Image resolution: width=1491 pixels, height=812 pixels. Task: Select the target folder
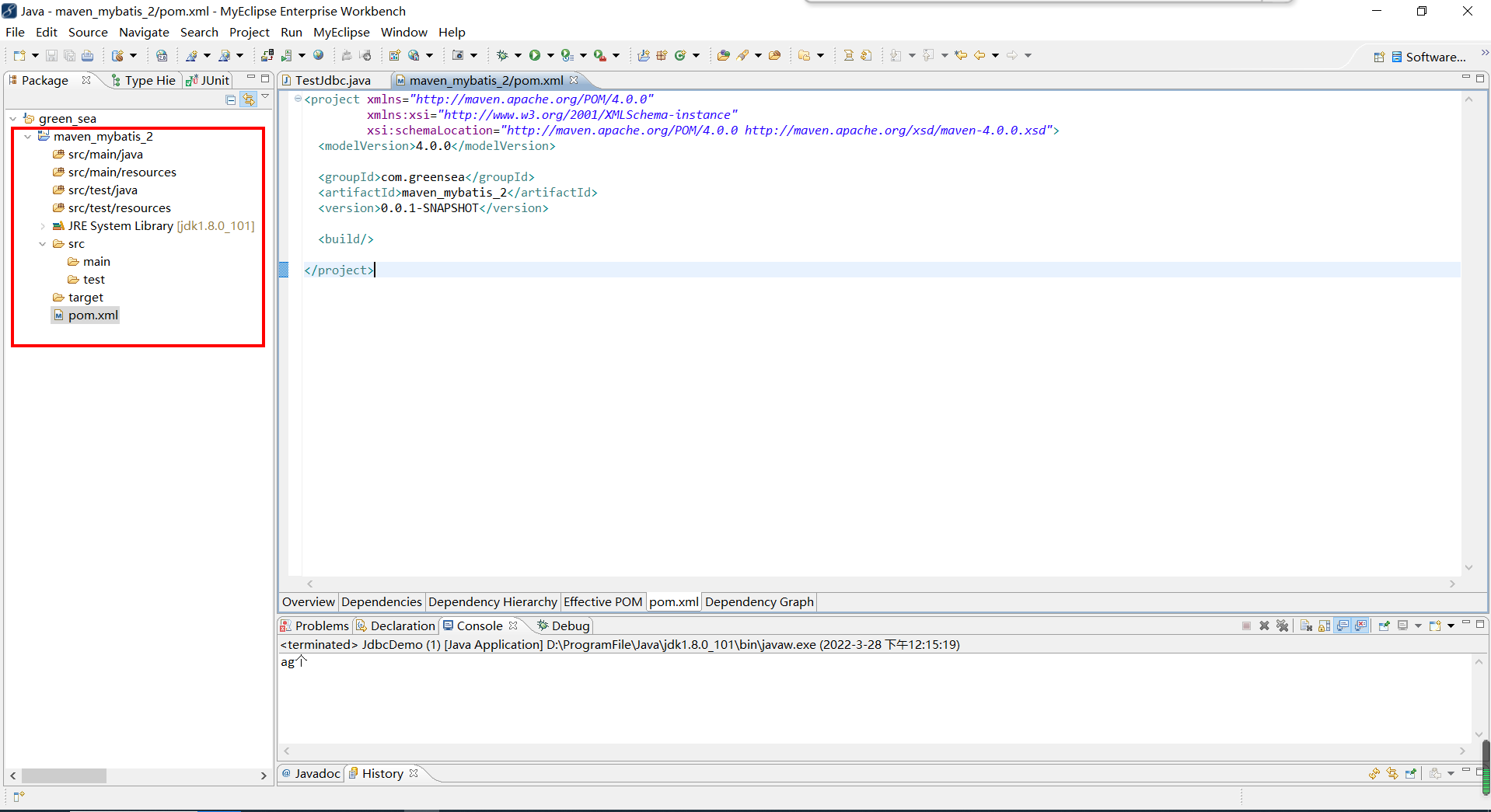(78, 298)
